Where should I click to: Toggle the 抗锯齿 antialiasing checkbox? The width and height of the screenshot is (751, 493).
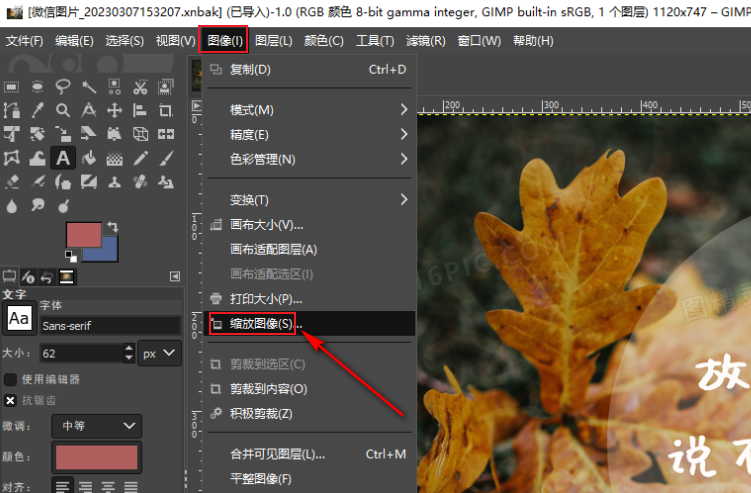click(10, 400)
